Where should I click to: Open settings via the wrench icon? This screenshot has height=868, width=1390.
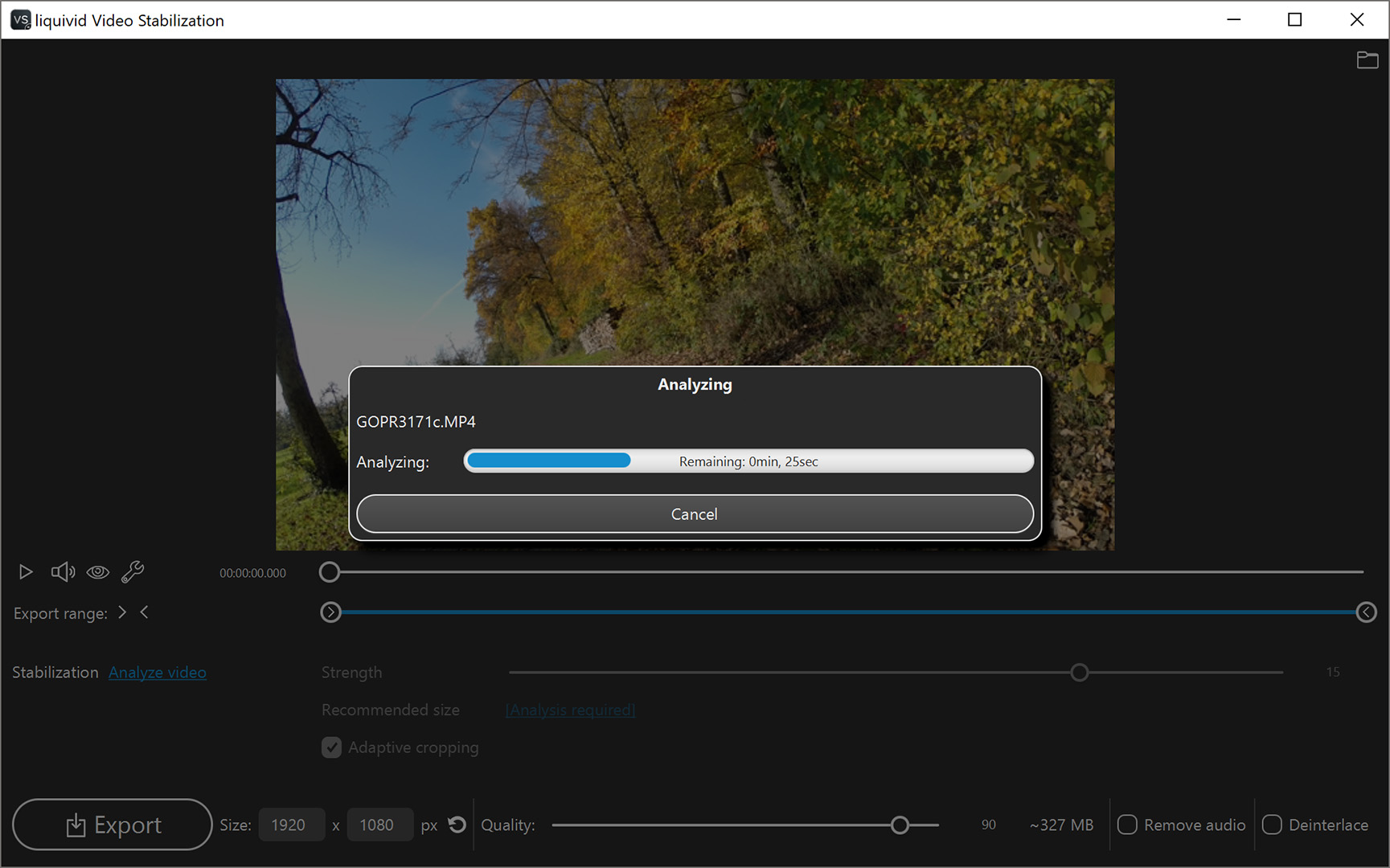tap(132, 571)
